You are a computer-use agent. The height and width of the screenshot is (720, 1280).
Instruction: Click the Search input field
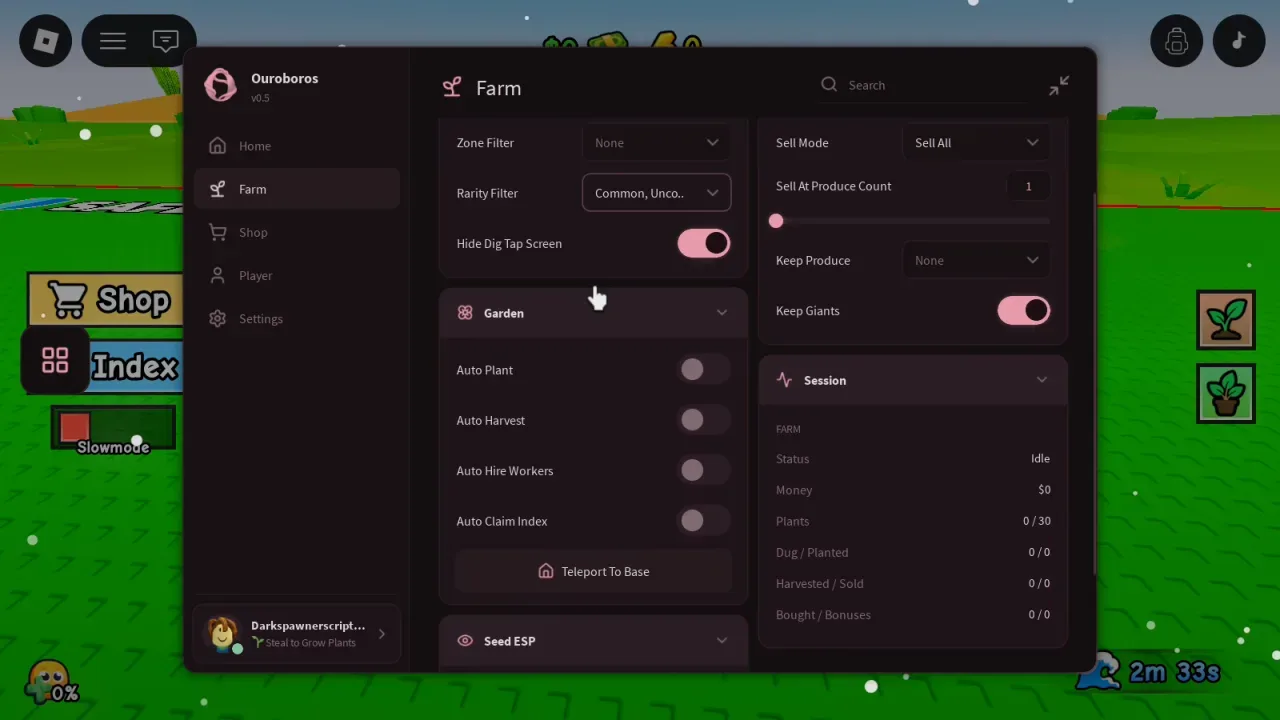tap(925, 85)
